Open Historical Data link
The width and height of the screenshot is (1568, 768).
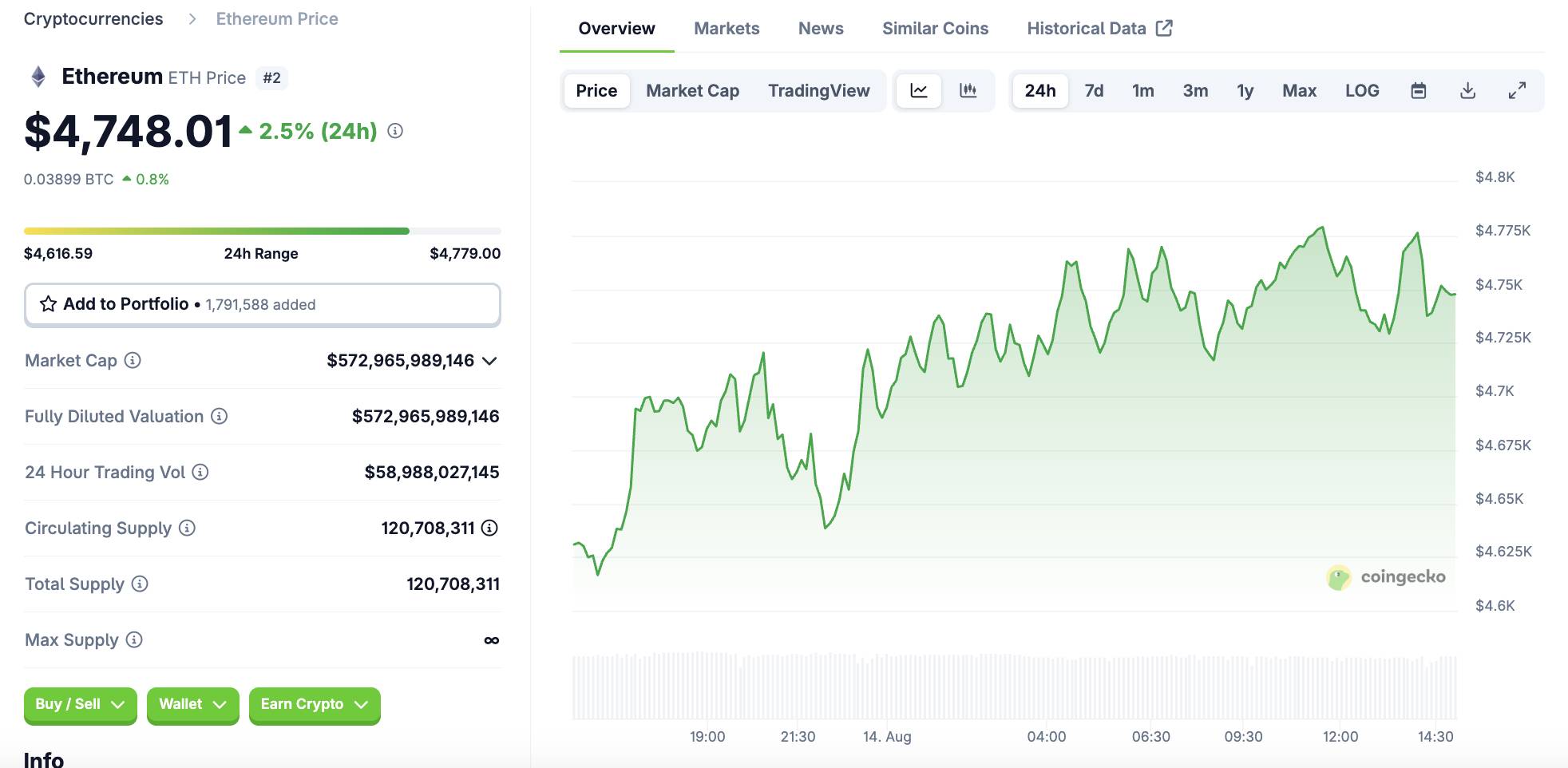[1099, 29]
